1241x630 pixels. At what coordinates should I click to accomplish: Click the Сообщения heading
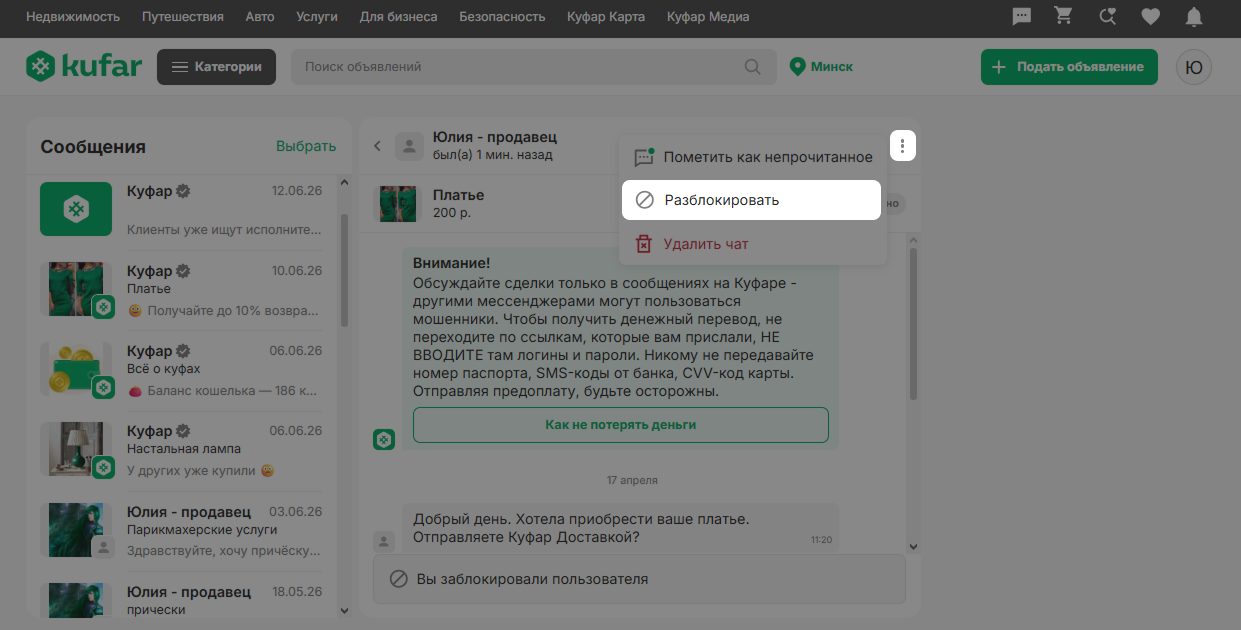[93, 147]
